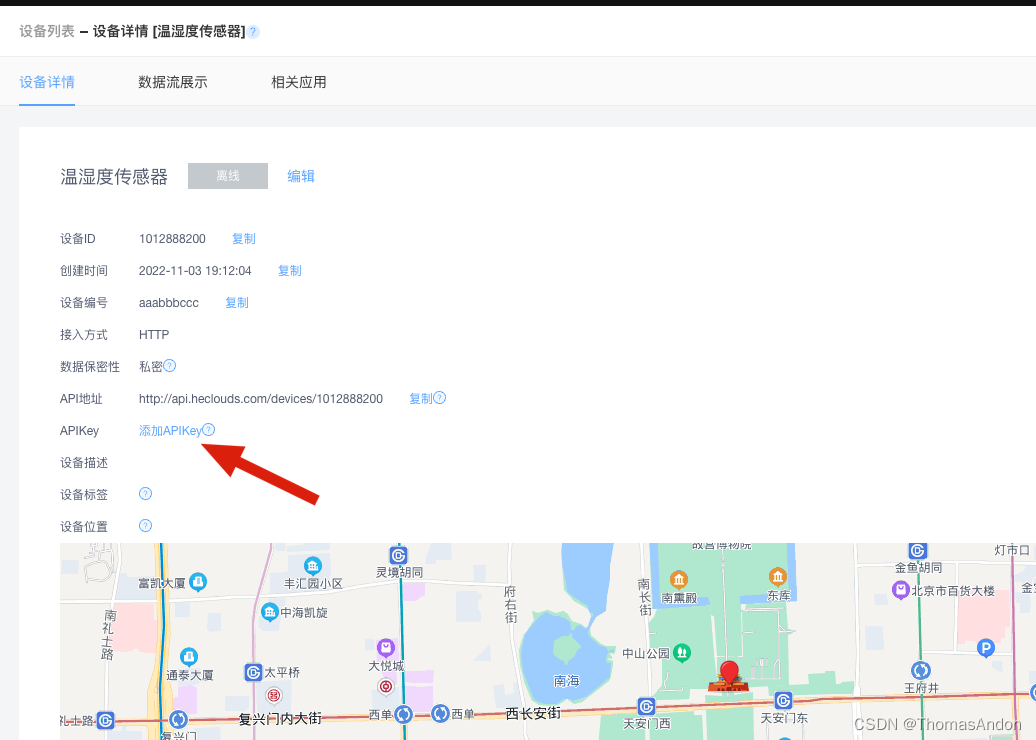This screenshot has height=740, width=1036.
Task: Copy the API address with its 复制 link
Action: pyautogui.click(x=420, y=397)
